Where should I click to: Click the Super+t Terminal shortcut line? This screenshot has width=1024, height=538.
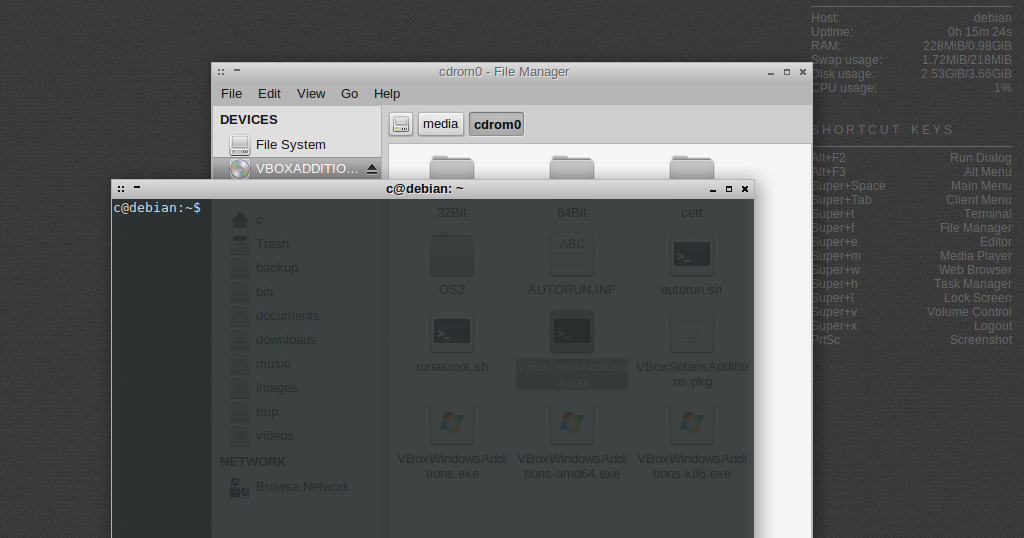tap(912, 214)
